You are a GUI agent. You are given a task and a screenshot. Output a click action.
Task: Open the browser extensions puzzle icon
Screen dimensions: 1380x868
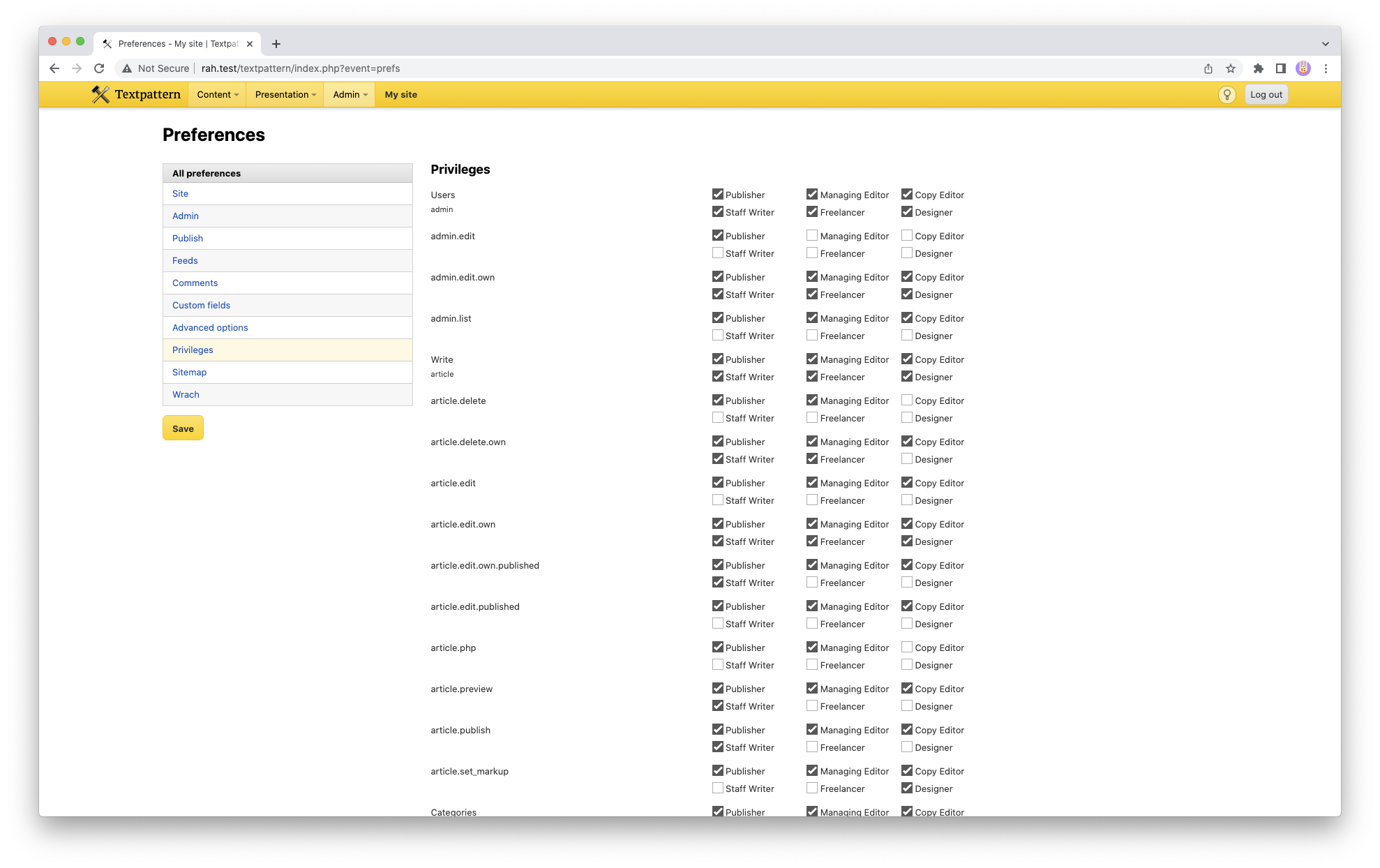tap(1259, 68)
